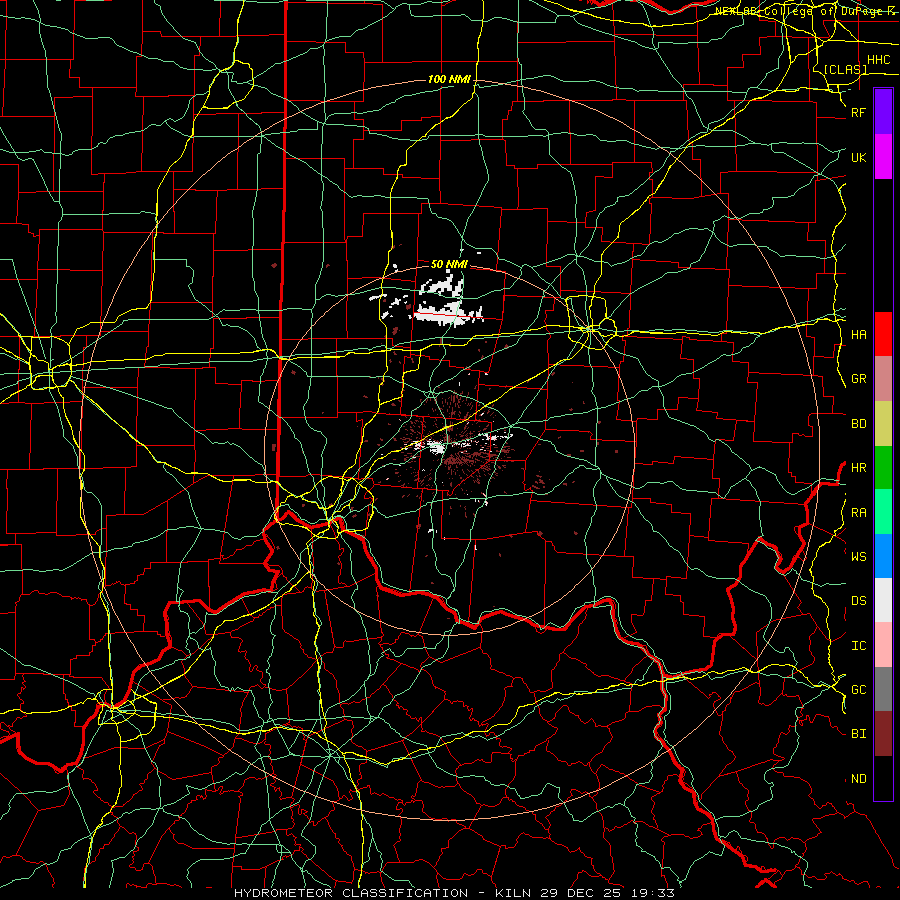Viewport: 900px width, 900px height.
Task: Click the RF purple legend swatch
Action: tap(883, 112)
